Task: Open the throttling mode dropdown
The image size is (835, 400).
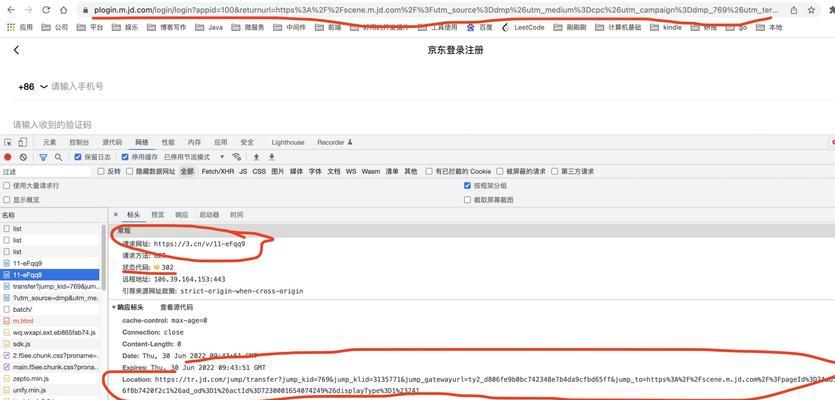Action: 194,157
